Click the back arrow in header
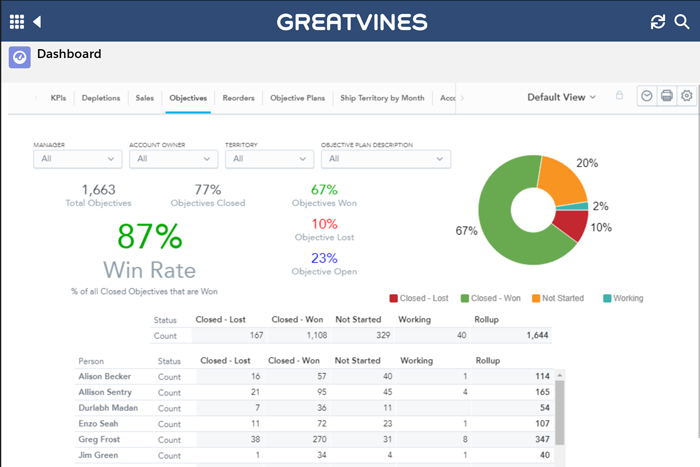The image size is (700, 467). [x=38, y=21]
